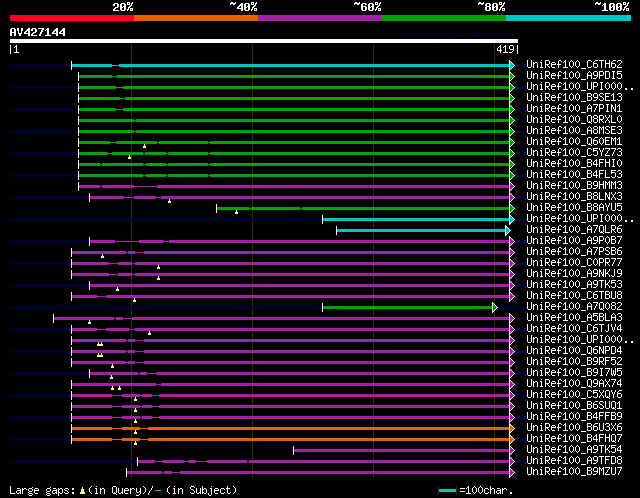Click the cyan arrowhead ending the C6TH62 alignment

tap(512, 65)
